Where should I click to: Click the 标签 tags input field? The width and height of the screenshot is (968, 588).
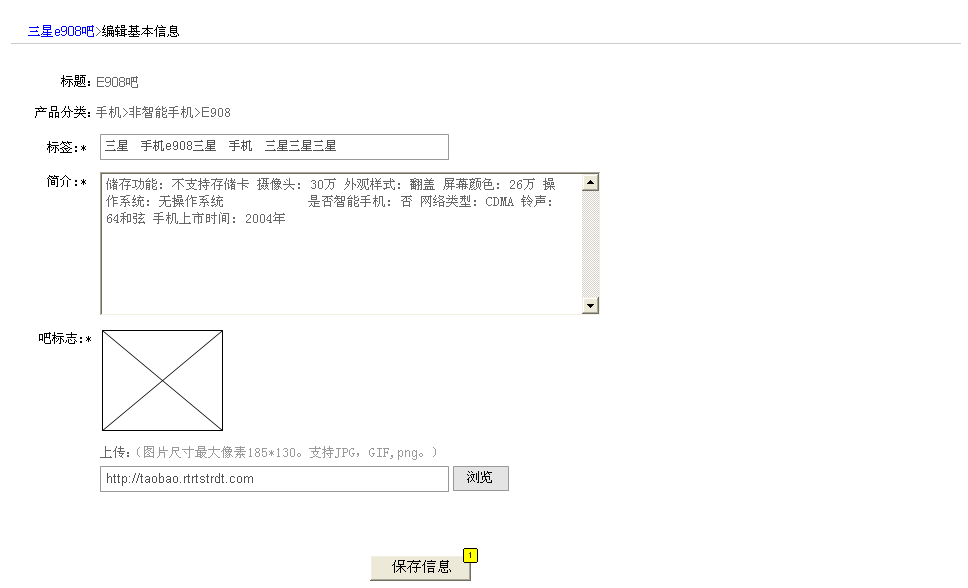pyautogui.click(x=274, y=147)
